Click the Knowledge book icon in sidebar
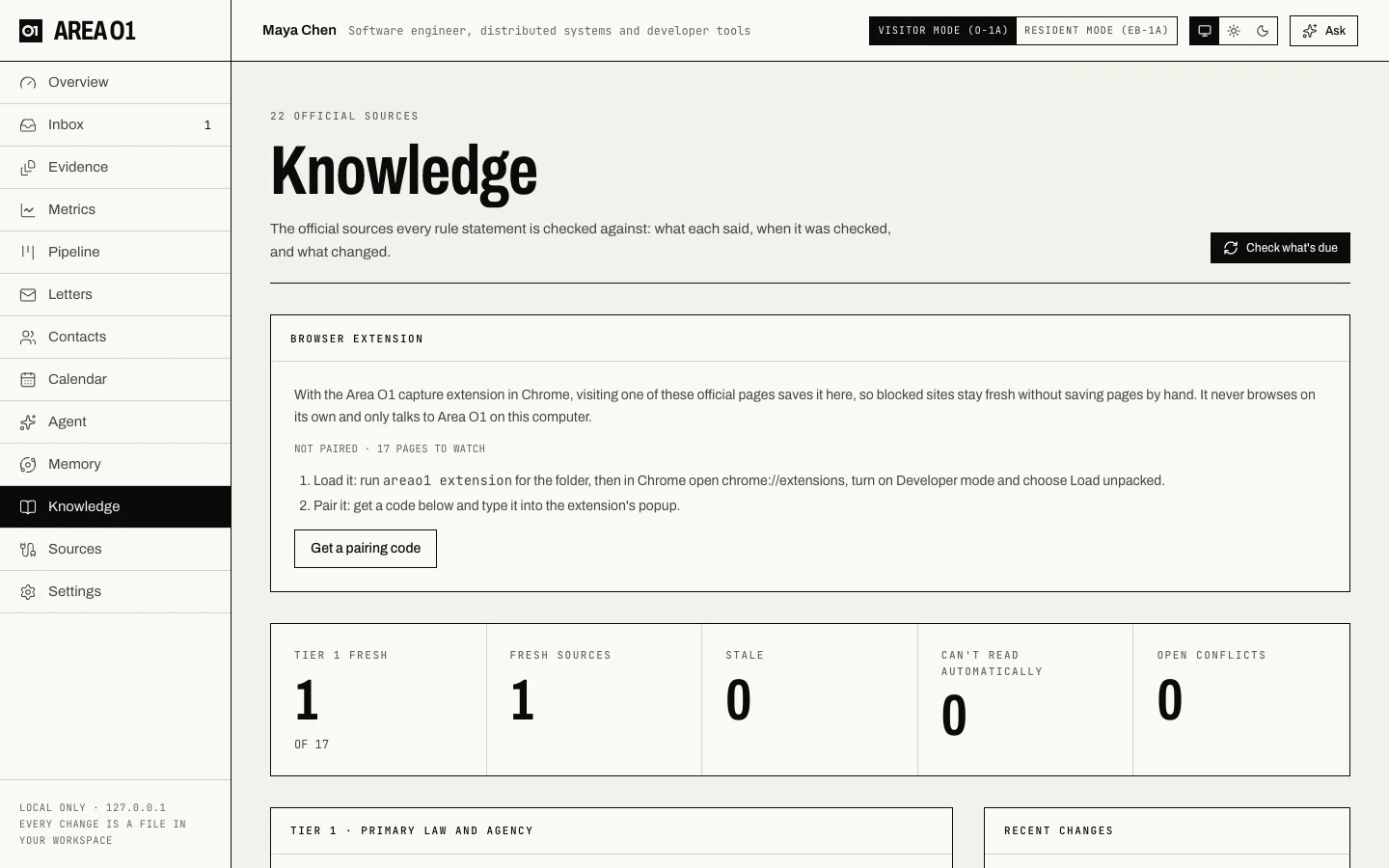 point(28,507)
